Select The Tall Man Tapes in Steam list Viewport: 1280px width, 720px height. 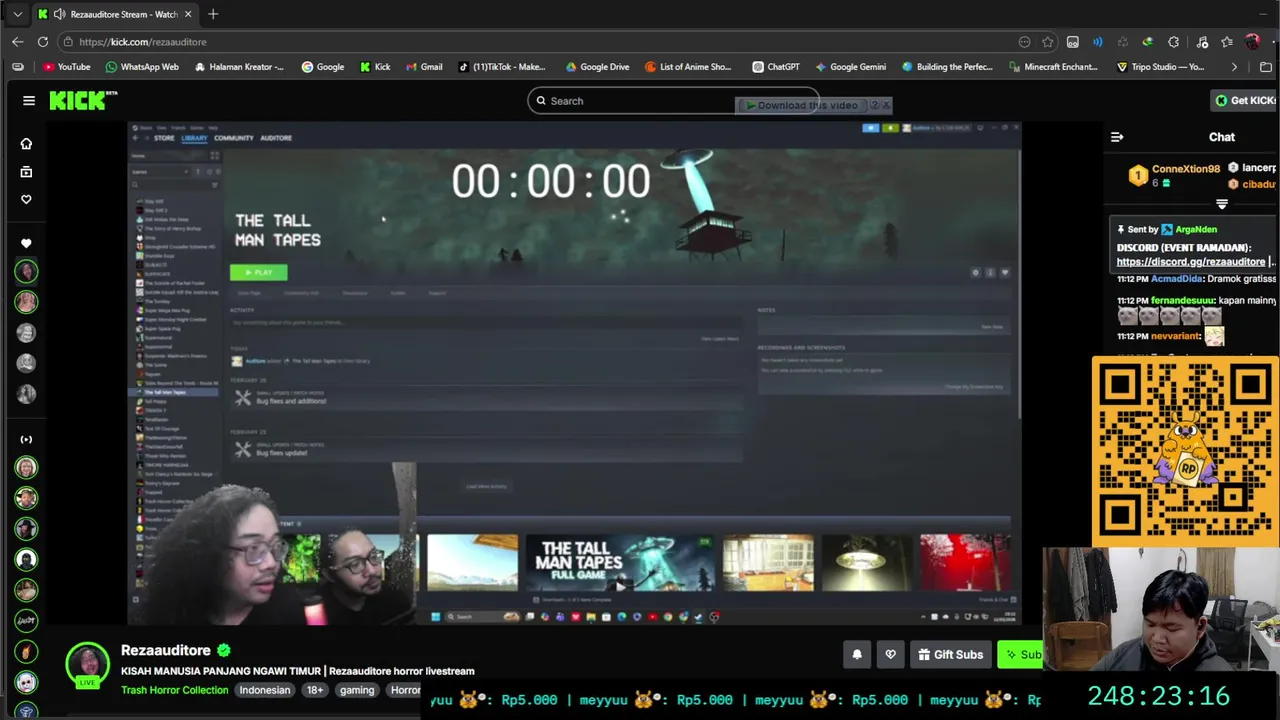point(175,392)
